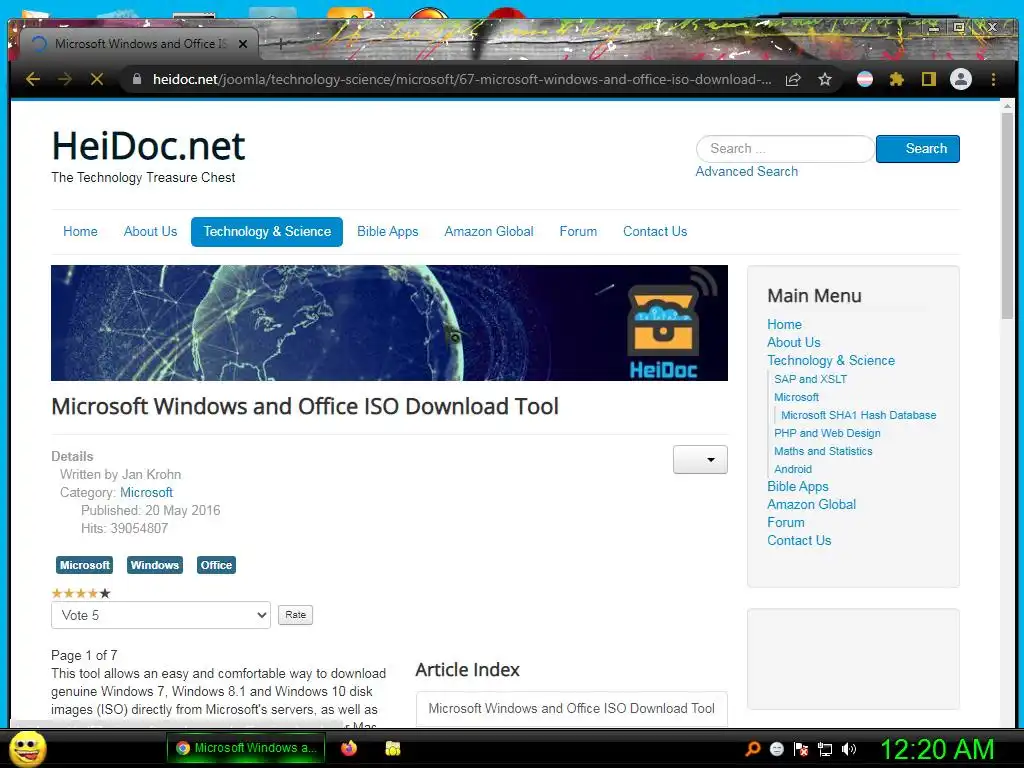Focus the Search text field
Screen dimensions: 1024x768
point(785,149)
